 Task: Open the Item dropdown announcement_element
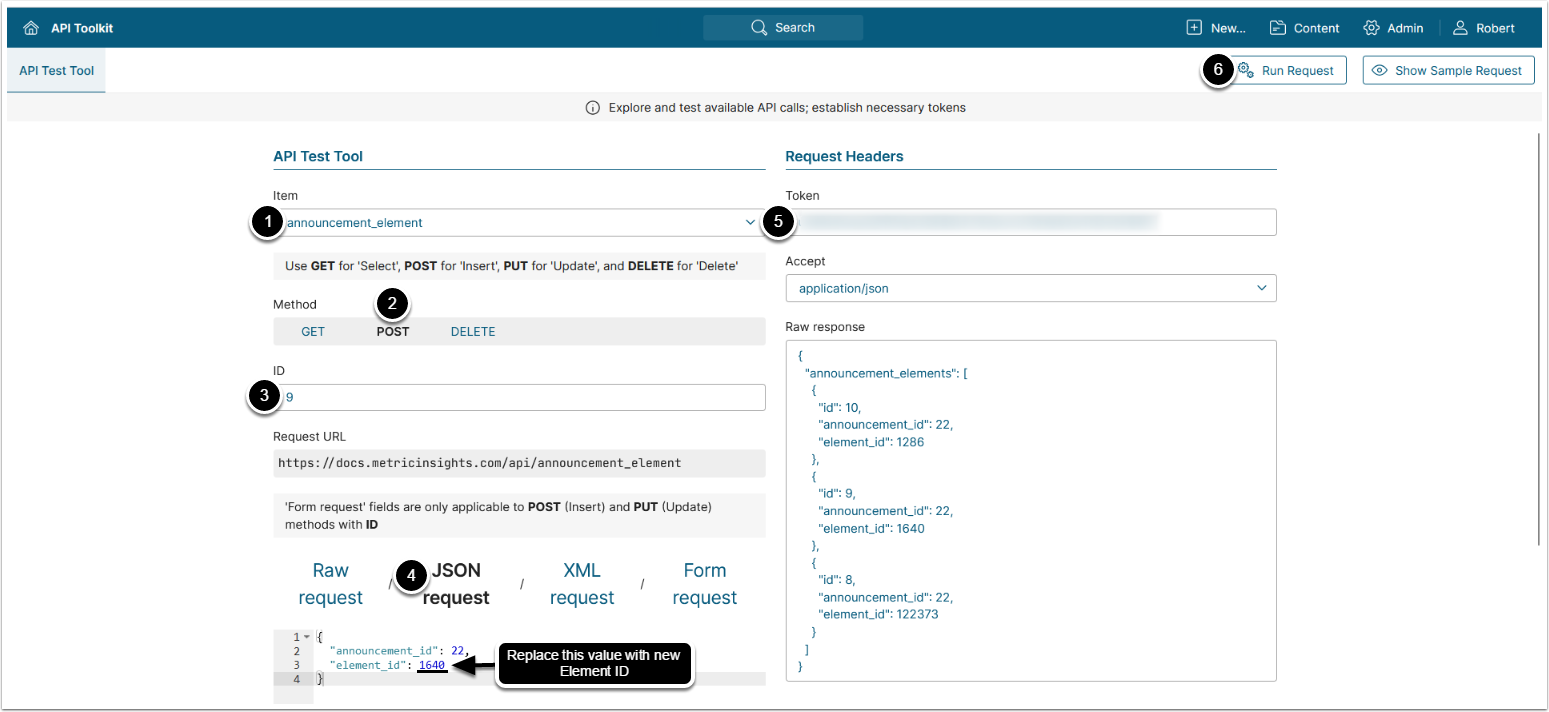519,223
